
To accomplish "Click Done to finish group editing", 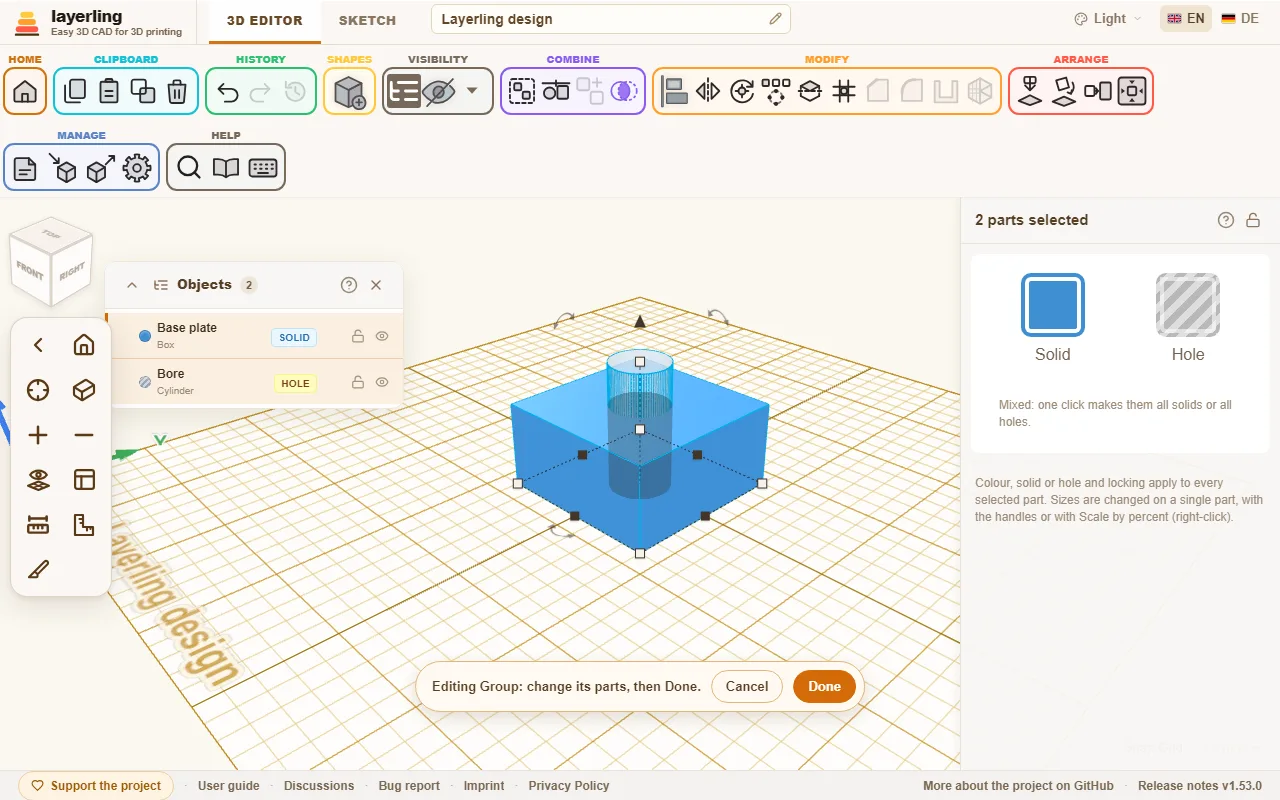I will [825, 686].
